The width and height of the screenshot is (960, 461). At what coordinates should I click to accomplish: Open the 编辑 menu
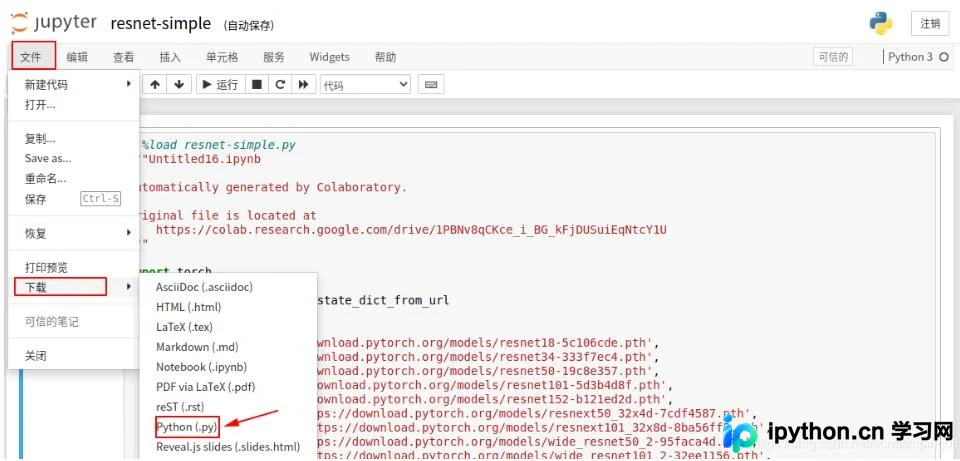pyautogui.click(x=77, y=57)
